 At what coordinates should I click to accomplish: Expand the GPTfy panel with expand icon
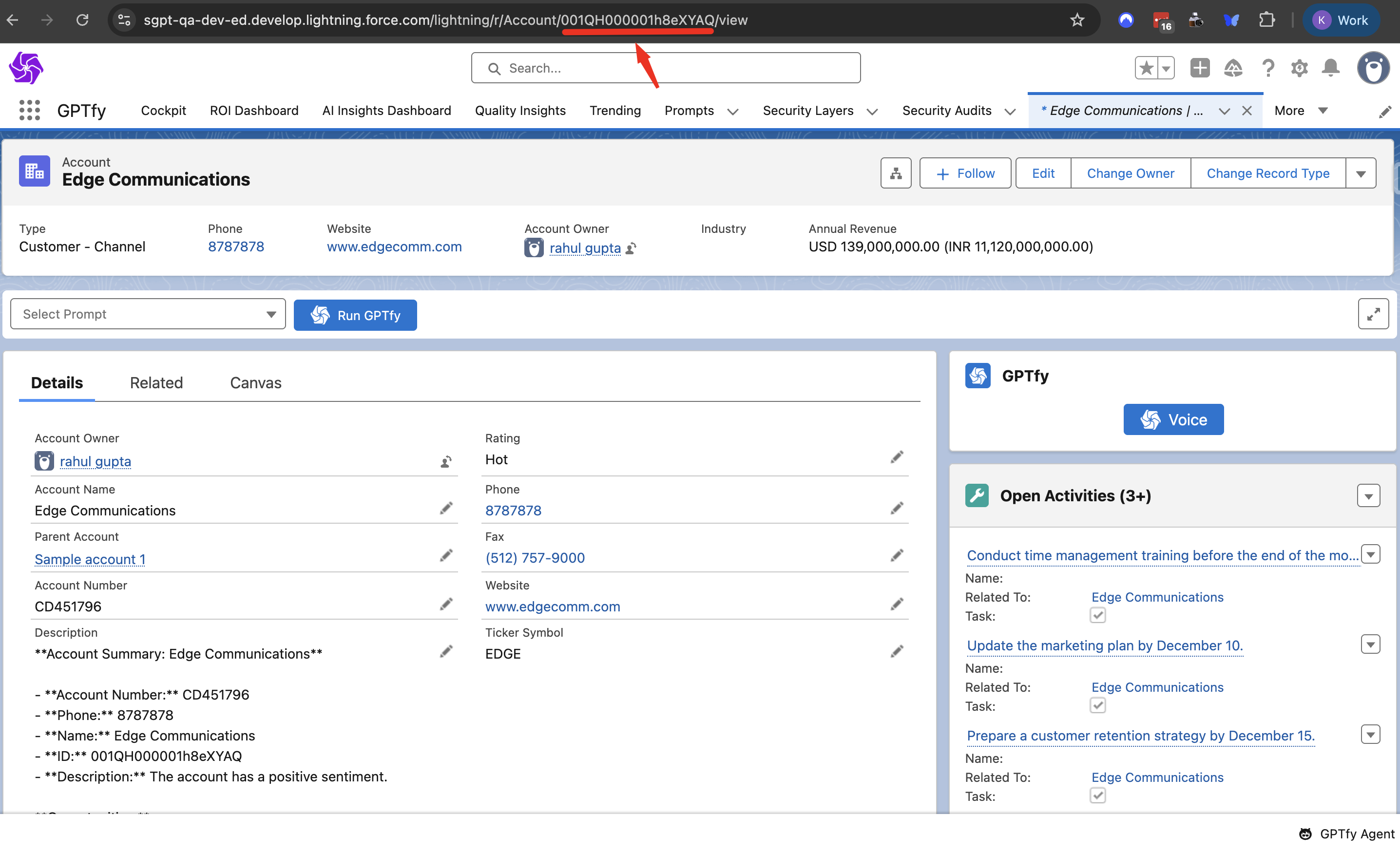tap(1373, 314)
